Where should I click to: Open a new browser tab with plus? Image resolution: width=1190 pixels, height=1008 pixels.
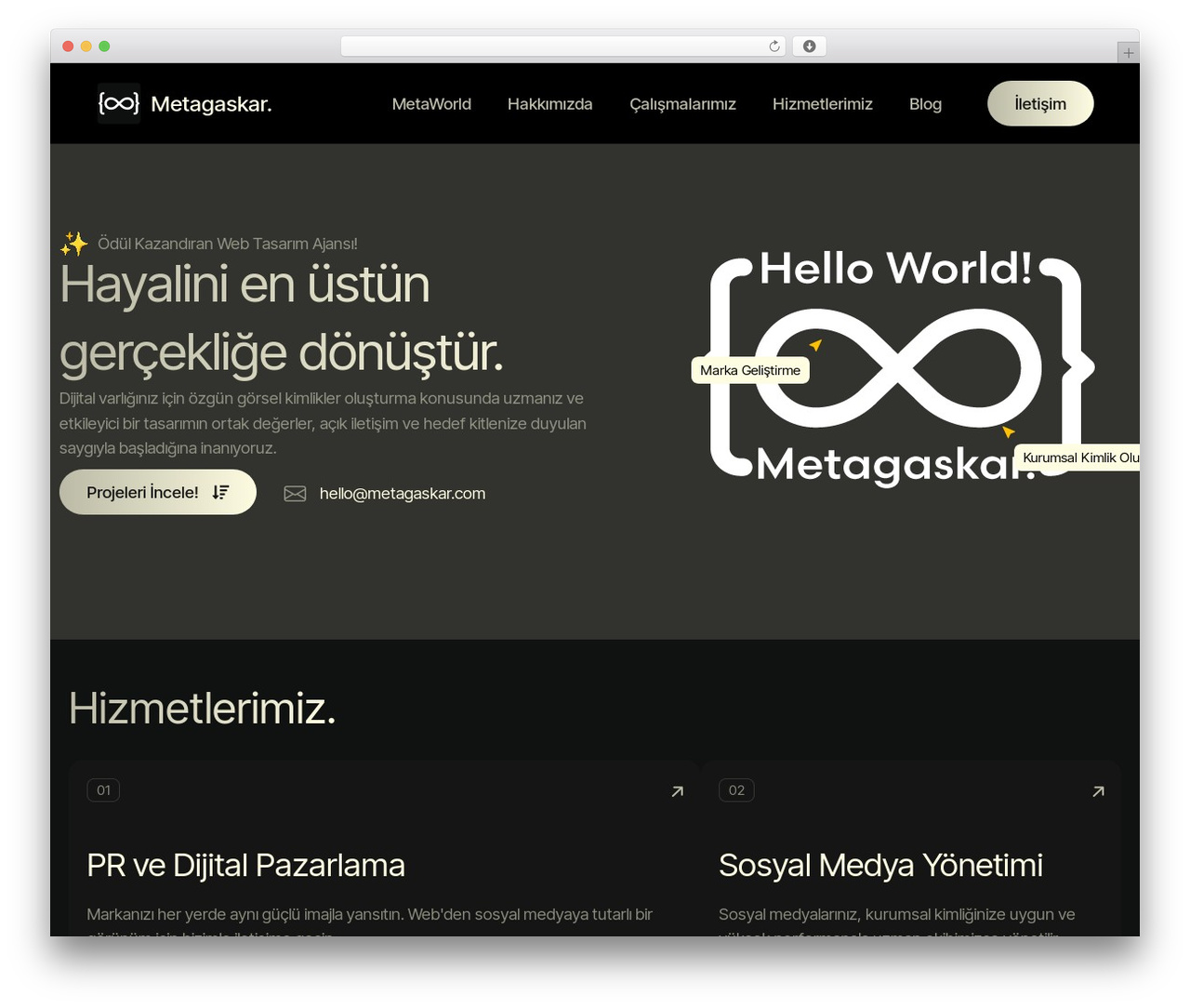tap(1129, 53)
